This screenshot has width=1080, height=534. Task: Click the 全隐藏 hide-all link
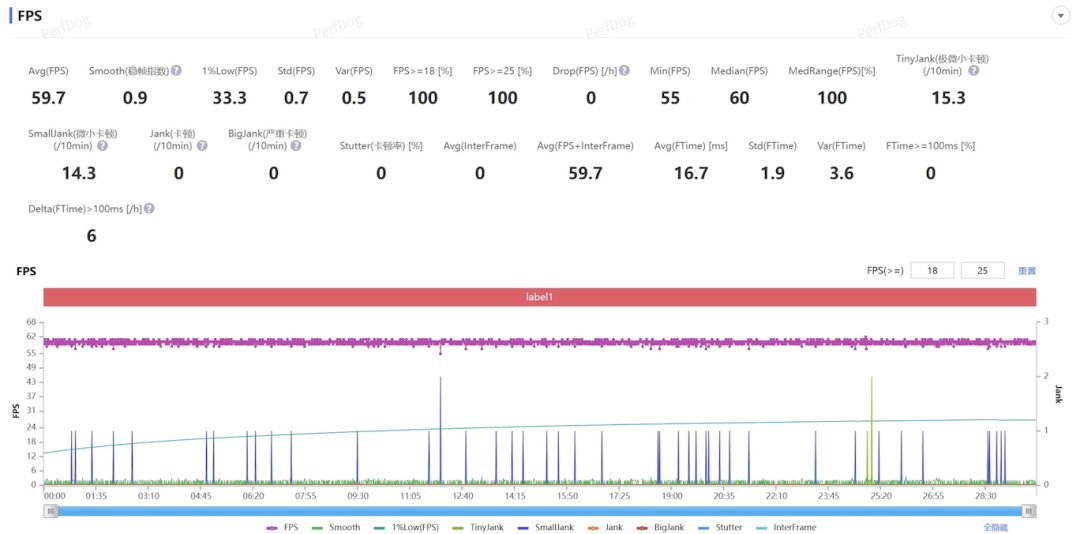[996, 527]
